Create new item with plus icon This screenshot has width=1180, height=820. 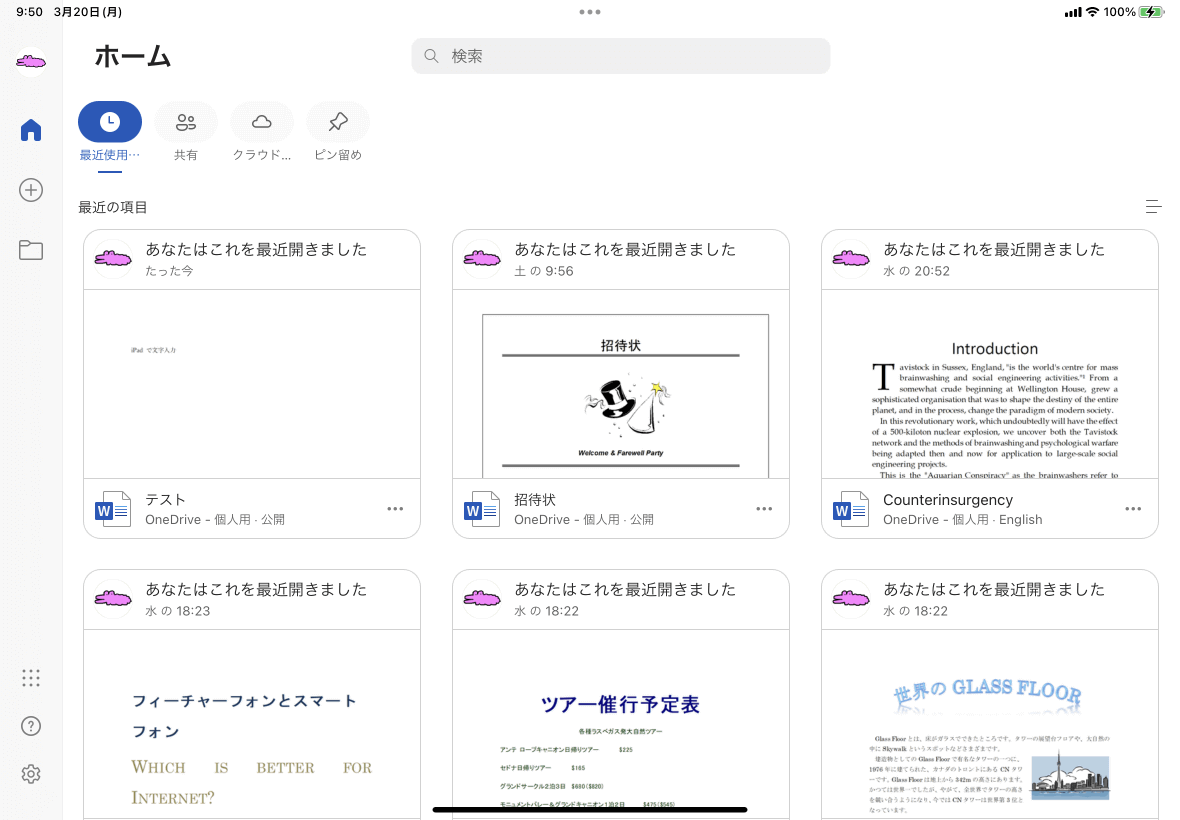point(31,190)
